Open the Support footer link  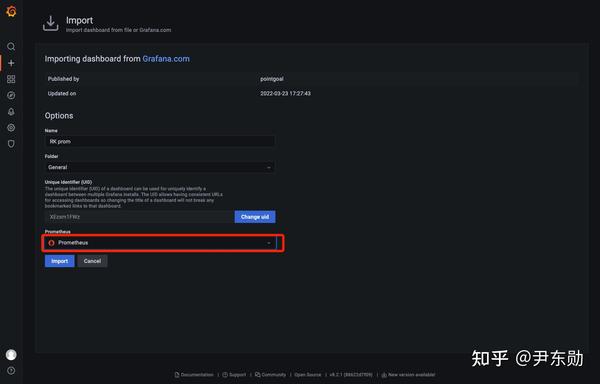[234, 375]
